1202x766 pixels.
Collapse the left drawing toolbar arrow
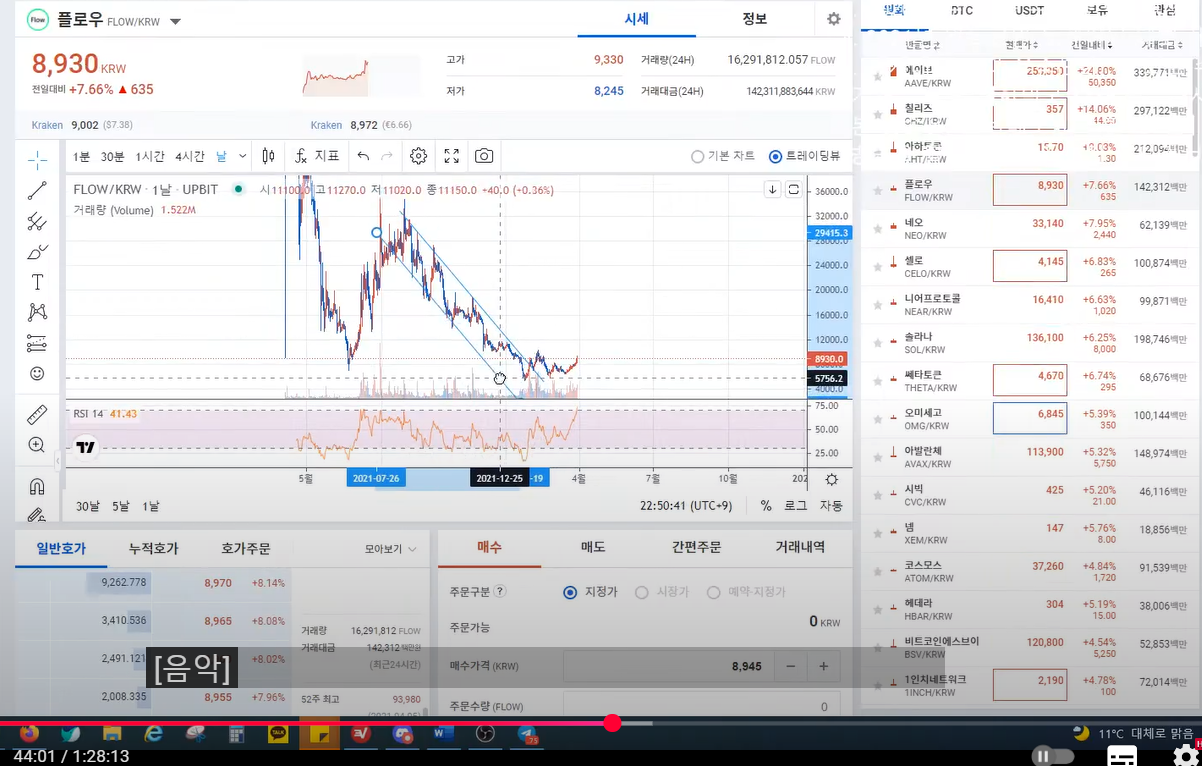point(57,460)
